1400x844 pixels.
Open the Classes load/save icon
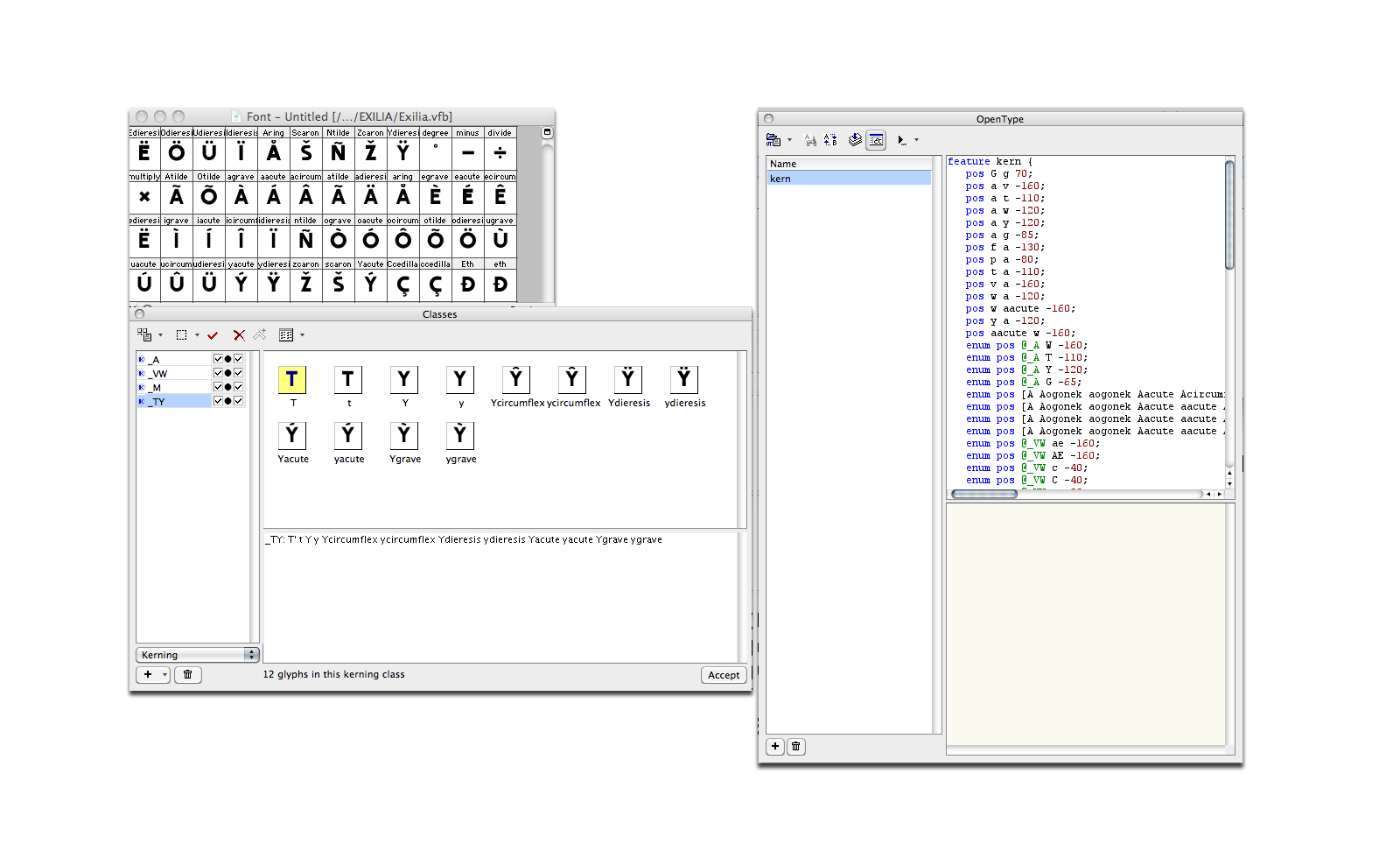[x=144, y=334]
